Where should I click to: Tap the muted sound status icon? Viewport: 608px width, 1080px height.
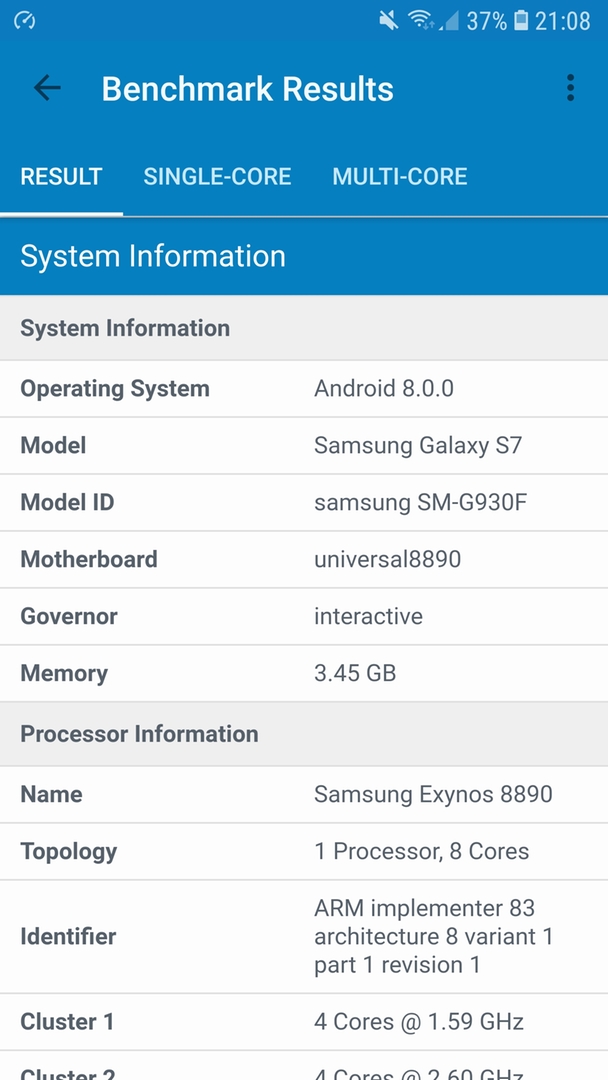[x=388, y=21]
